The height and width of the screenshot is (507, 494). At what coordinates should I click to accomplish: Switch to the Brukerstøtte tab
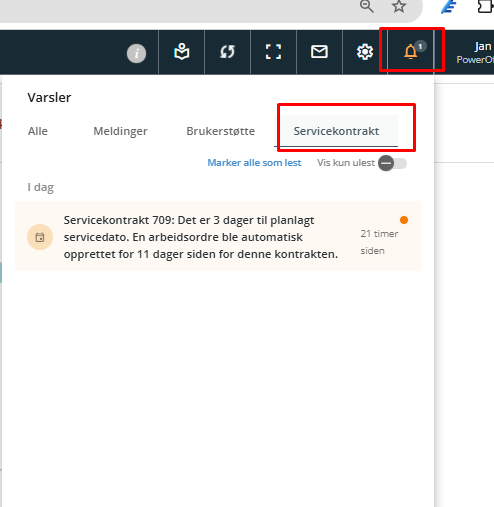coord(221,131)
